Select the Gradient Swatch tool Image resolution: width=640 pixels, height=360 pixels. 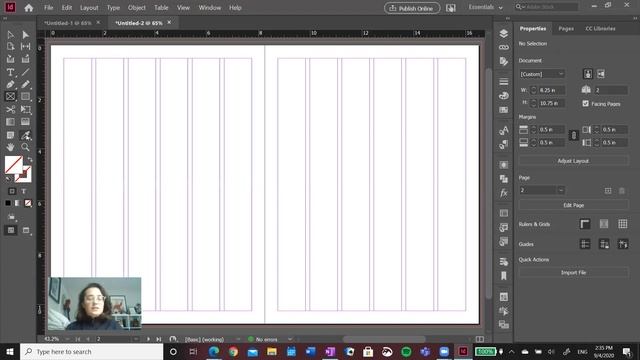[10, 122]
